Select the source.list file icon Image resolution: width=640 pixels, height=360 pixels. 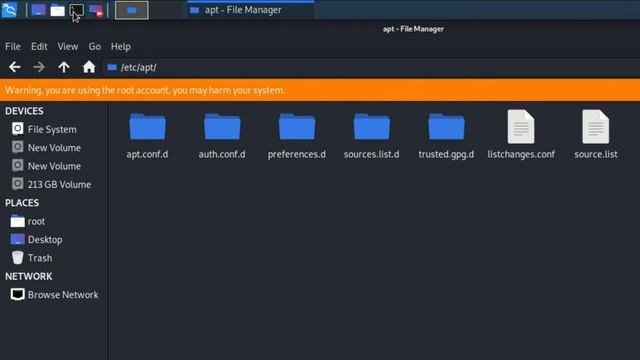tap(596, 127)
